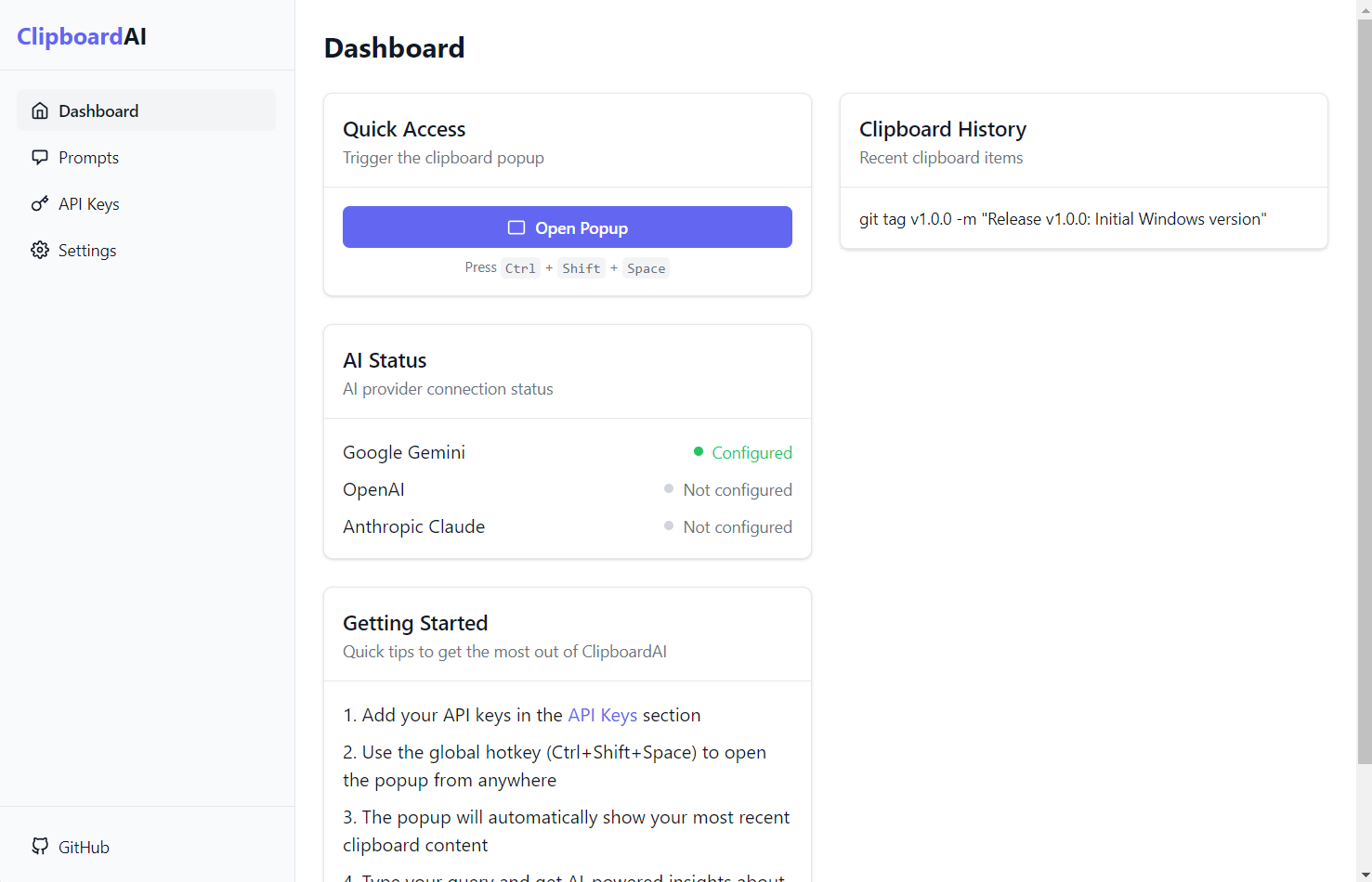The height and width of the screenshot is (882, 1372).
Task: Follow the API Keys link in Getting Started
Action: pyautogui.click(x=602, y=715)
